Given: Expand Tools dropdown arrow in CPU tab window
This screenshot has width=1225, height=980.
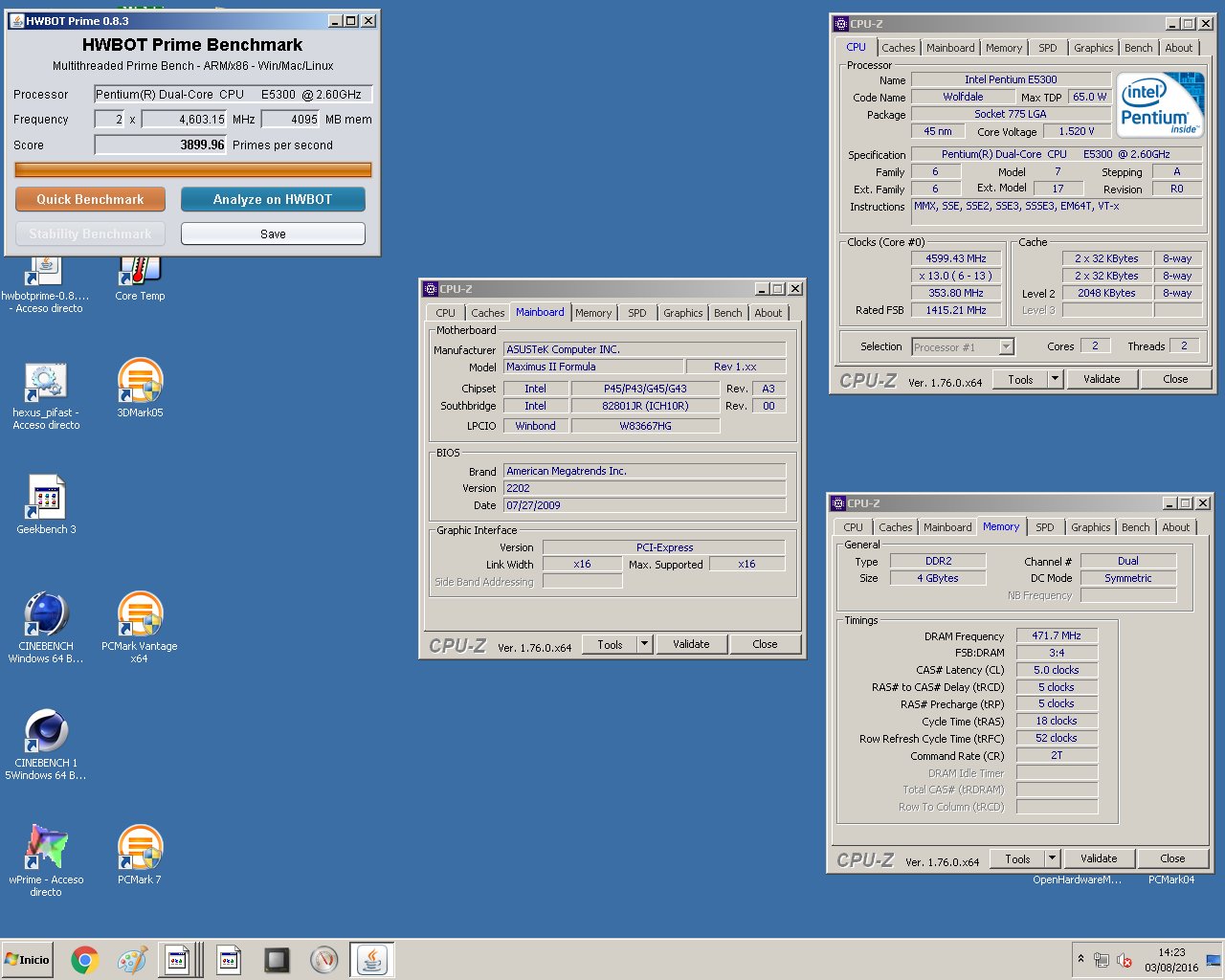Looking at the screenshot, I should [x=1055, y=379].
